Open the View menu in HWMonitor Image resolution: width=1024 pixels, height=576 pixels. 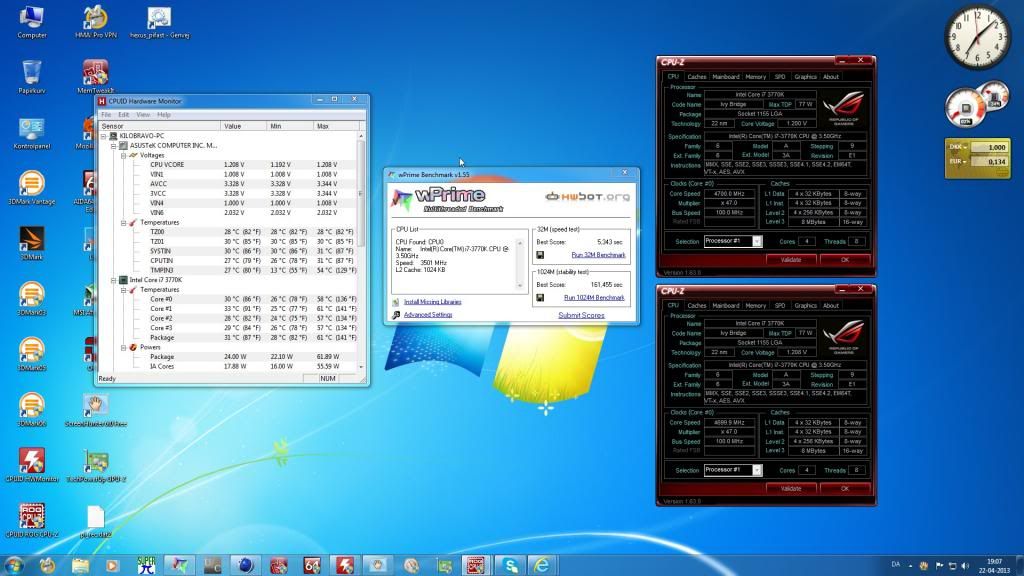143,115
